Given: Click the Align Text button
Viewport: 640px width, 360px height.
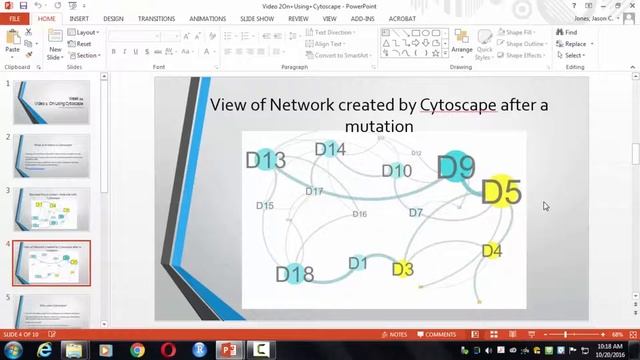Looking at the screenshot, I should [325, 44].
